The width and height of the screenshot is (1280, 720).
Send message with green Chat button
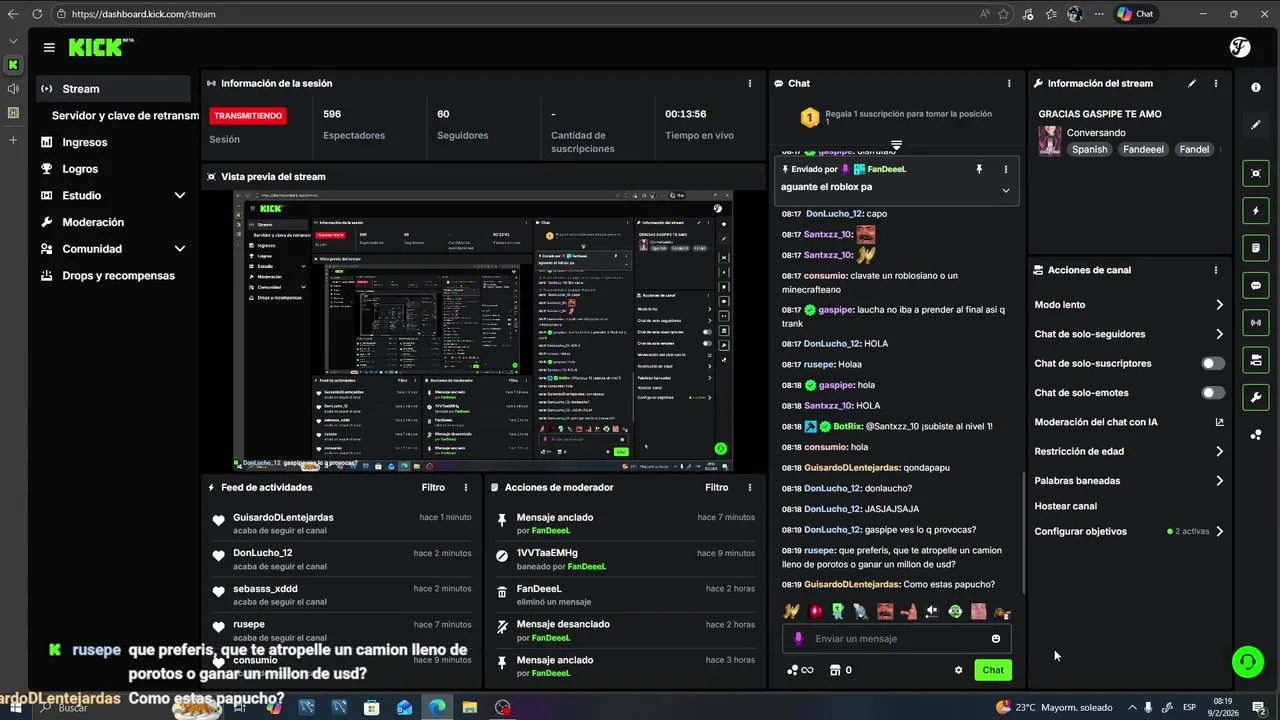[993, 670]
